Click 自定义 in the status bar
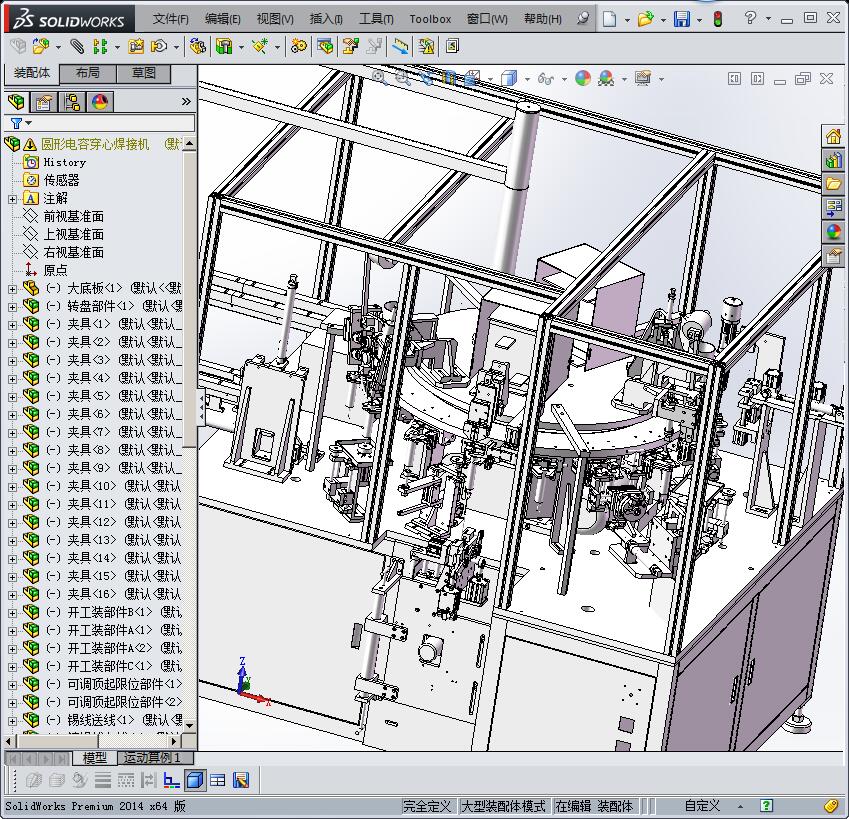 [702, 805]
